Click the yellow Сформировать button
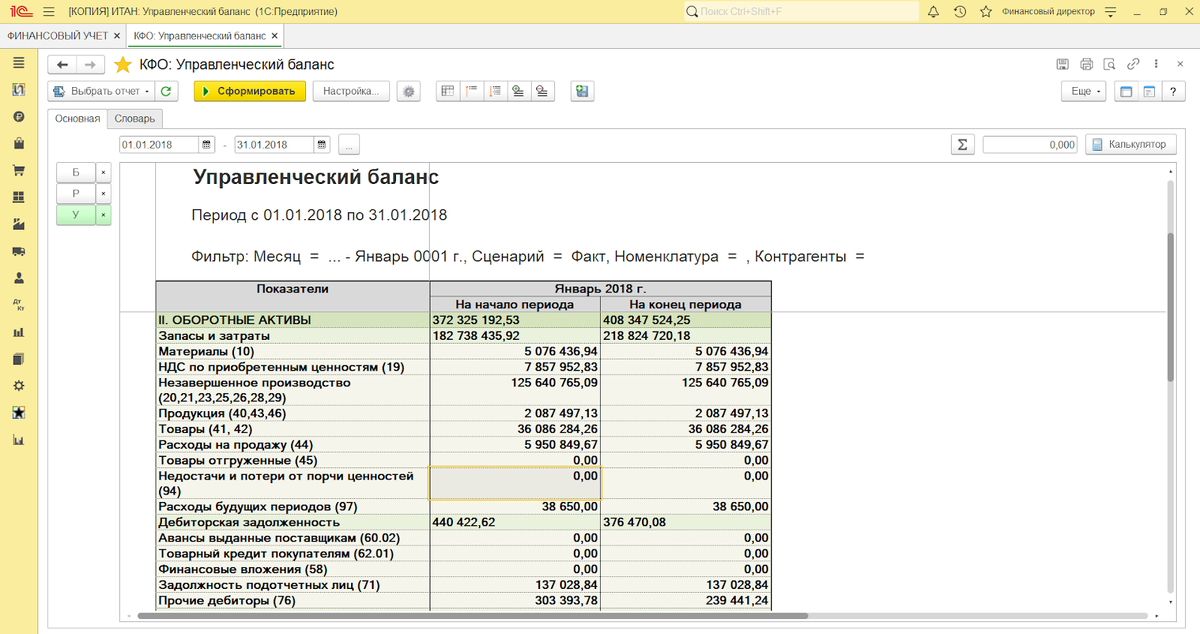The height and width of the screenshot is (634, 1200). pos(249,91)
